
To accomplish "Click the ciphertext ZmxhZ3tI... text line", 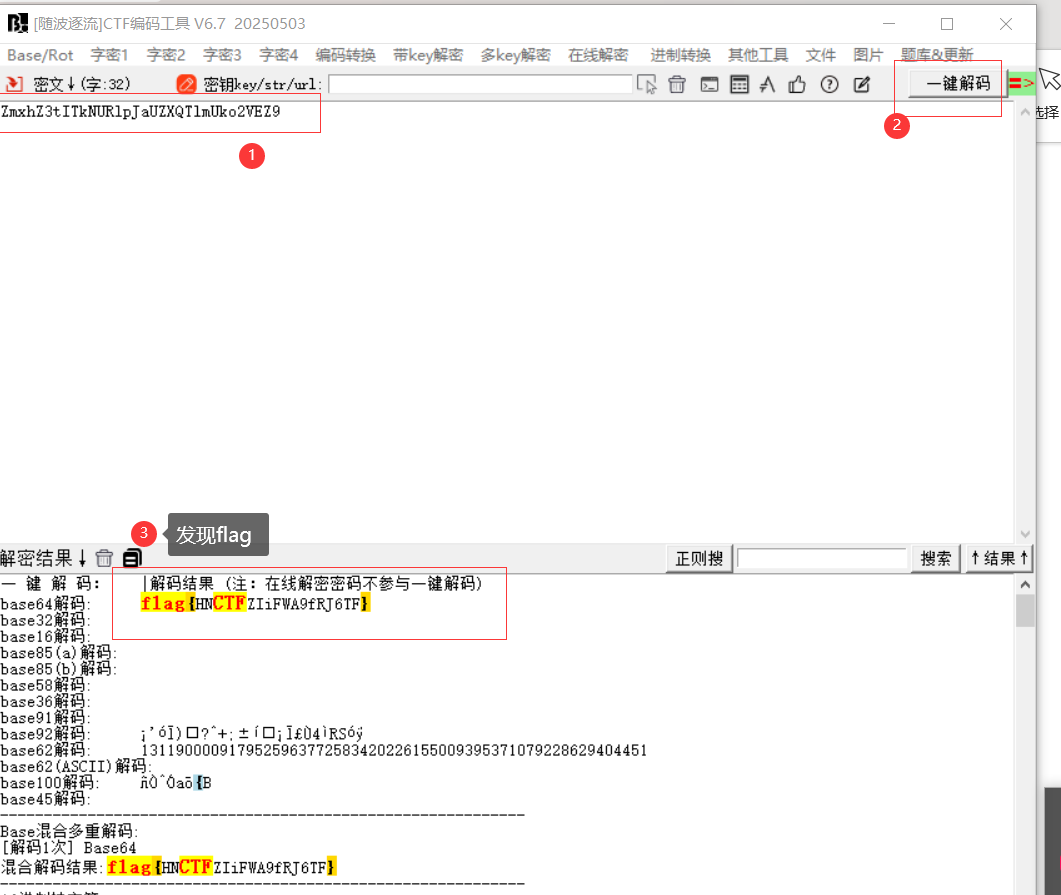I will tap(141, 112).
